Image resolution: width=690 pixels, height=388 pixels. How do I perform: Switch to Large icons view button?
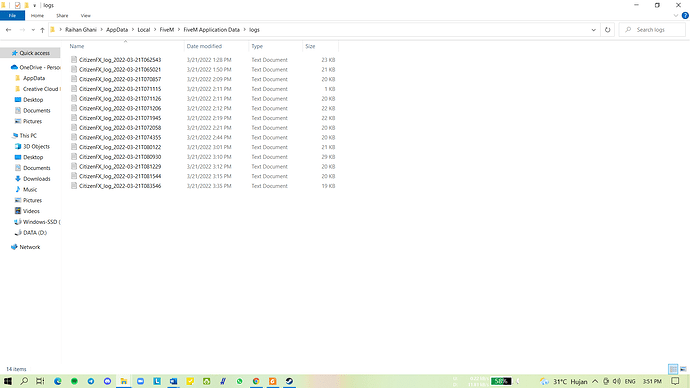[683, 369]
